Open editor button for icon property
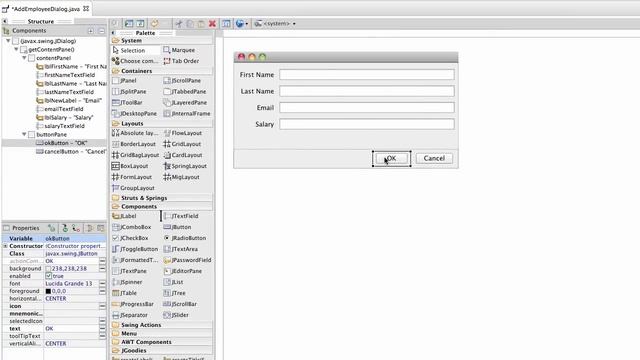 click(x=102, y=306)
